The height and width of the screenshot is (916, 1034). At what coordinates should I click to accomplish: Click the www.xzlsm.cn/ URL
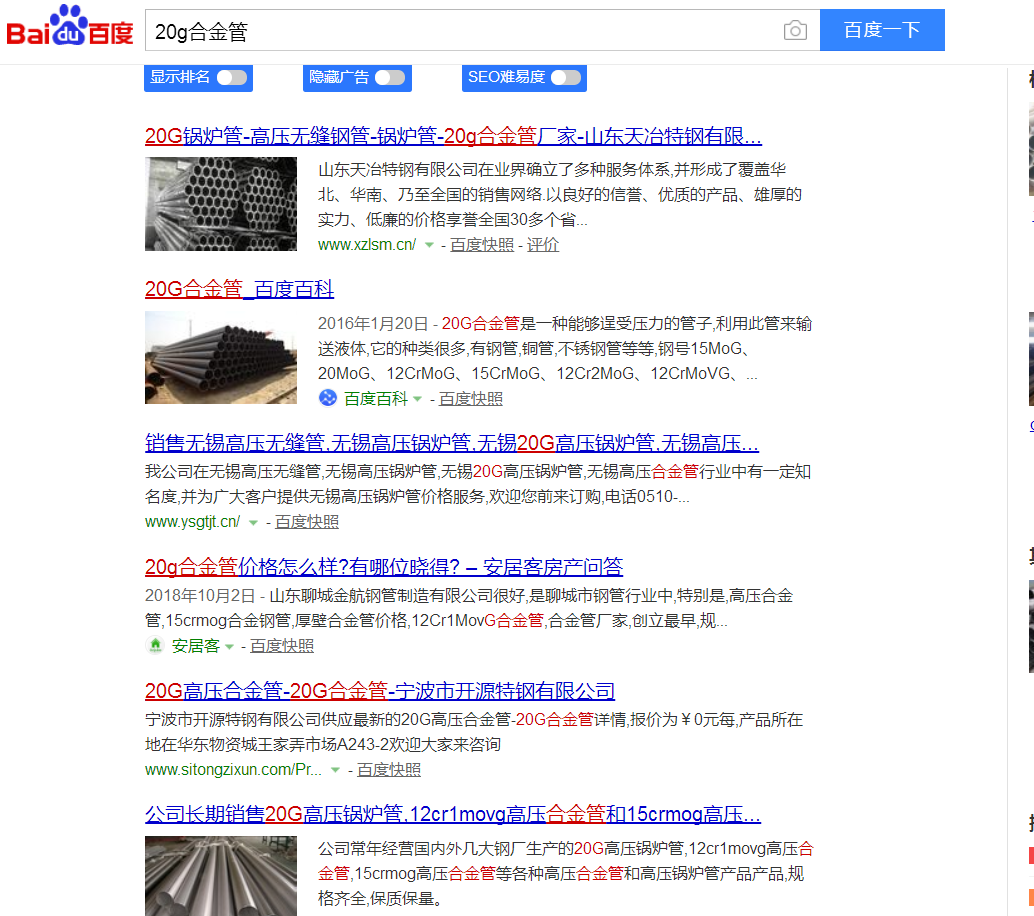367,245
